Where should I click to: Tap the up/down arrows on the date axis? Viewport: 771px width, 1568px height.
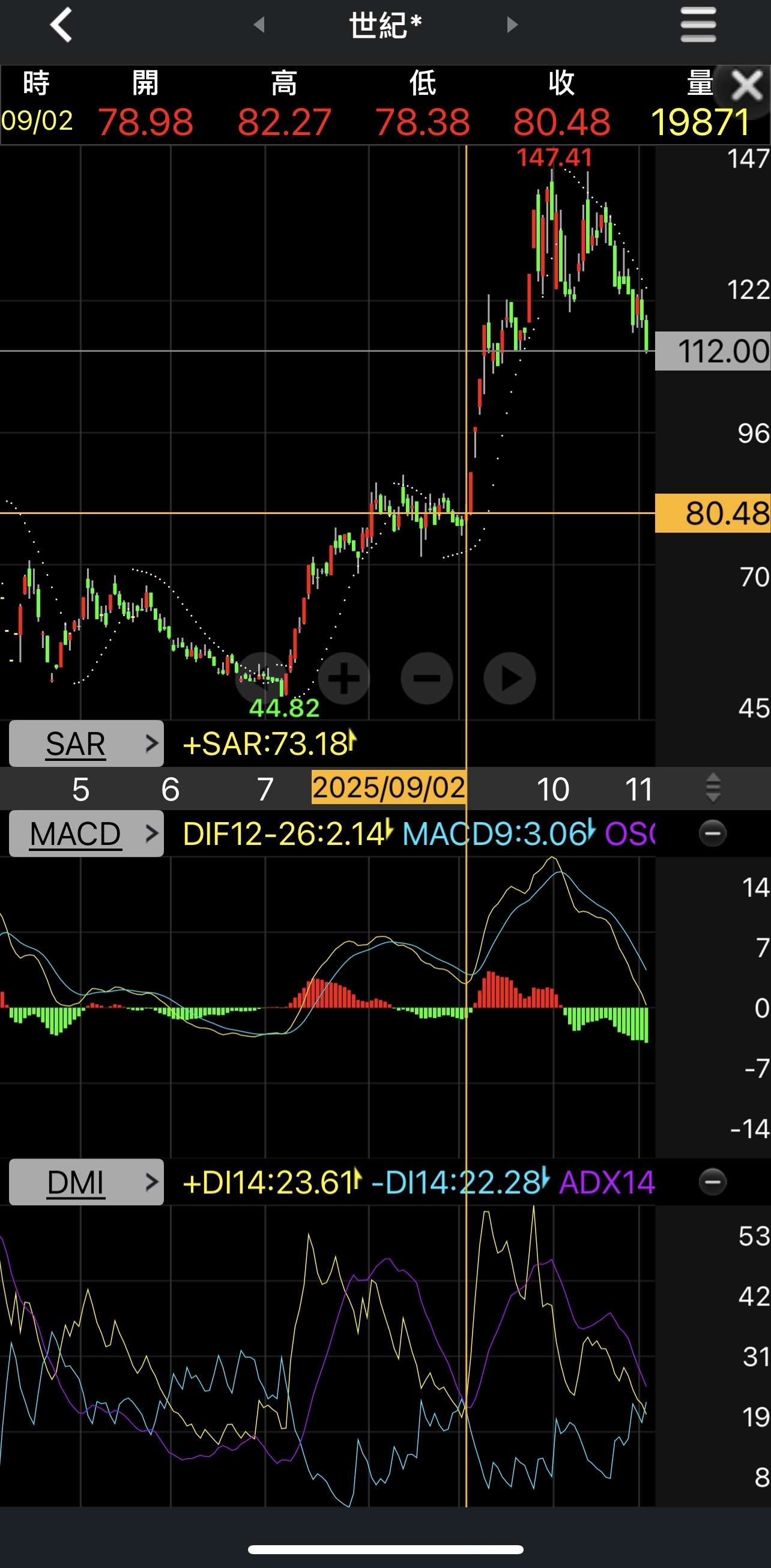click(x=713, y=789)
